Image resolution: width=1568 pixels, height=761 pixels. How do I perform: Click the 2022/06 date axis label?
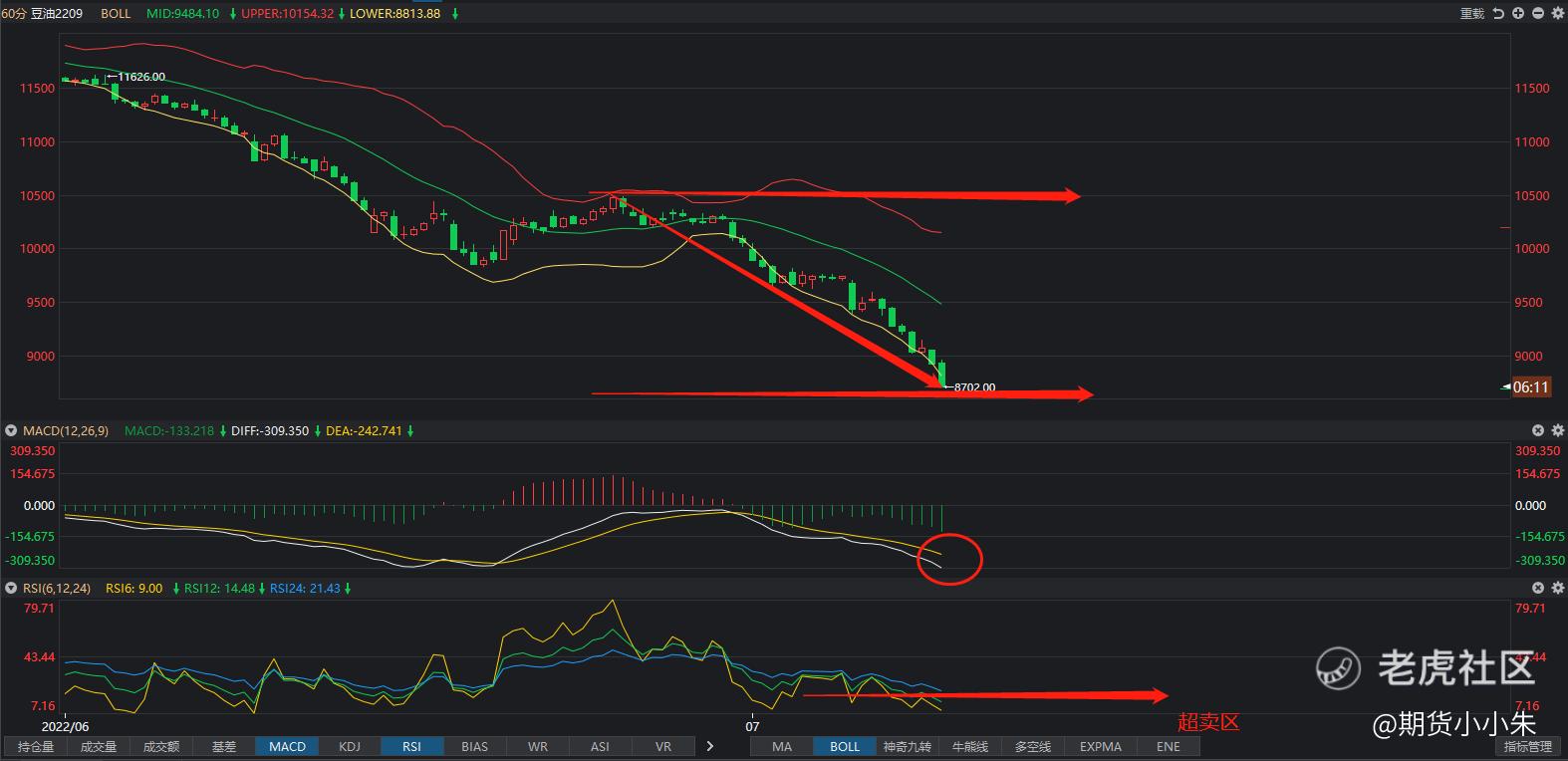(x=66, y=726)
